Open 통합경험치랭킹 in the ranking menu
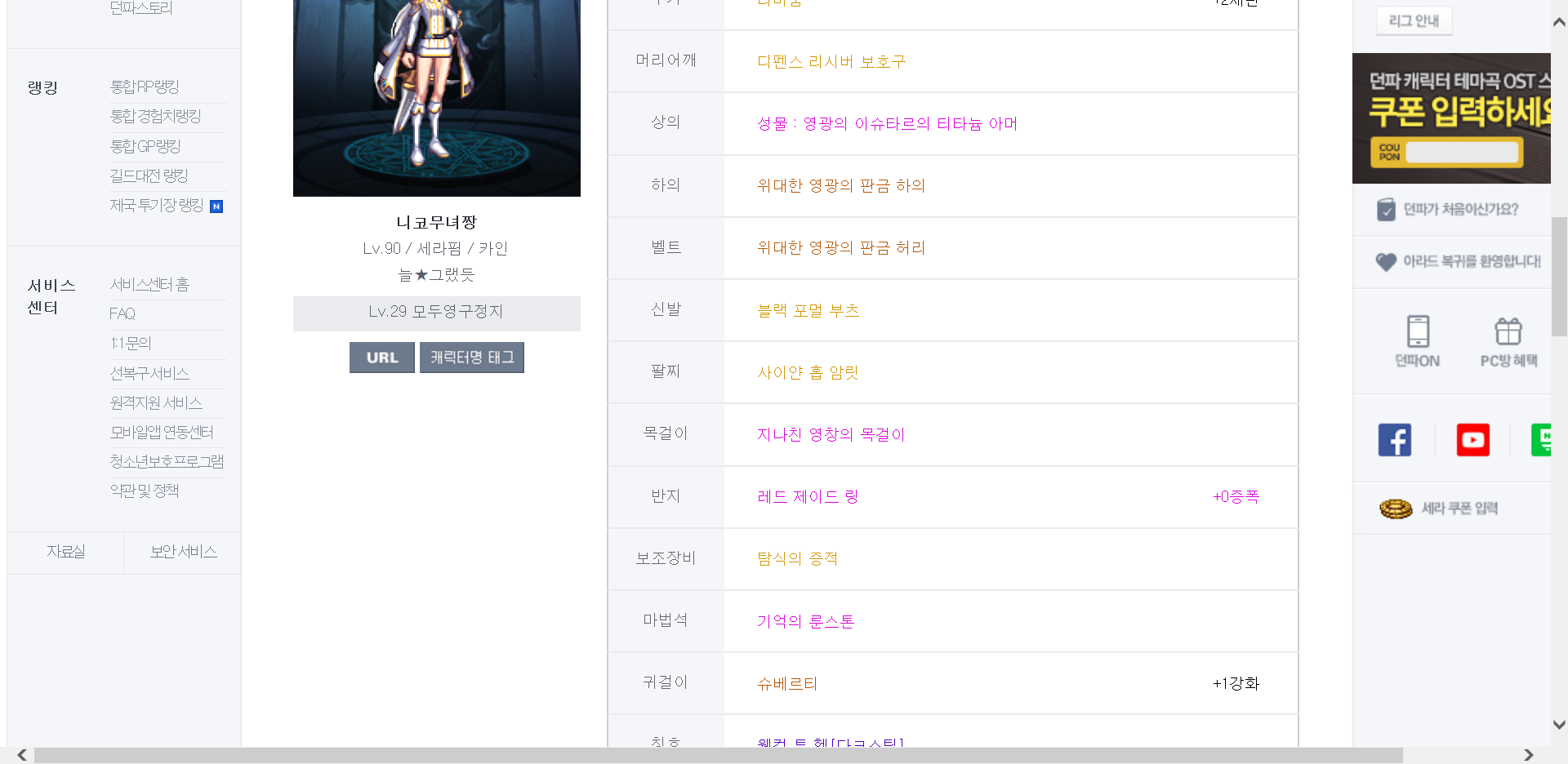Viewport: 1568px width, 764px height. (155, 116)
